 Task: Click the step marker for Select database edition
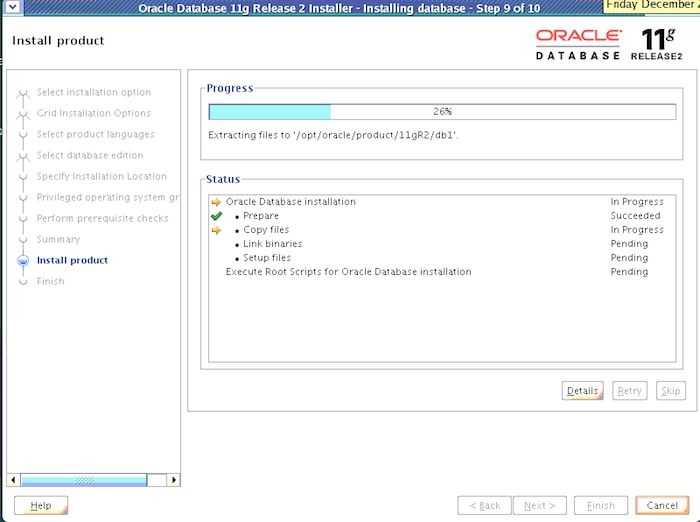pos(23,156)
